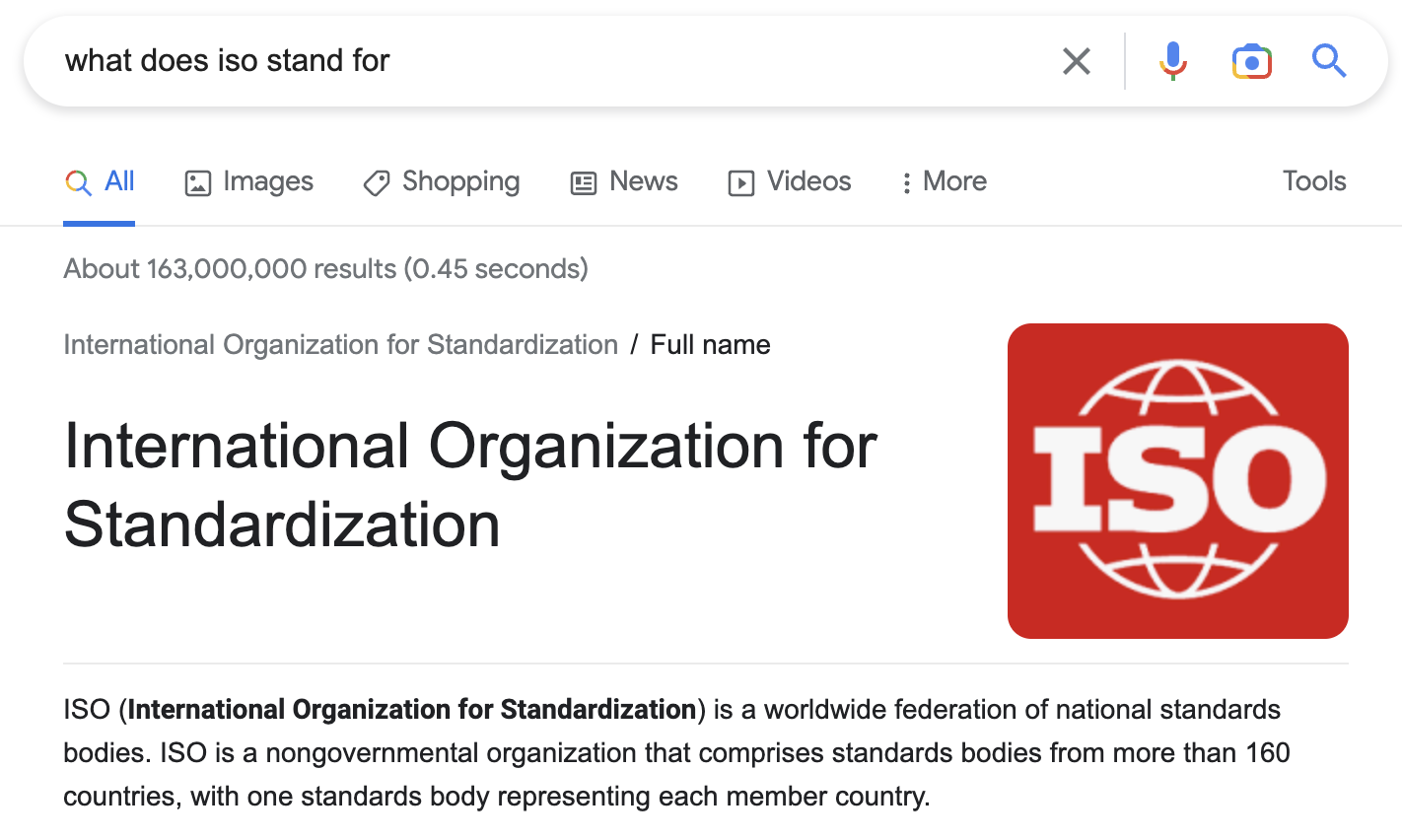Click the multicolor magnifier icon beside All
The height and width of the screenshot is (840, 1402).
[78, 182]
